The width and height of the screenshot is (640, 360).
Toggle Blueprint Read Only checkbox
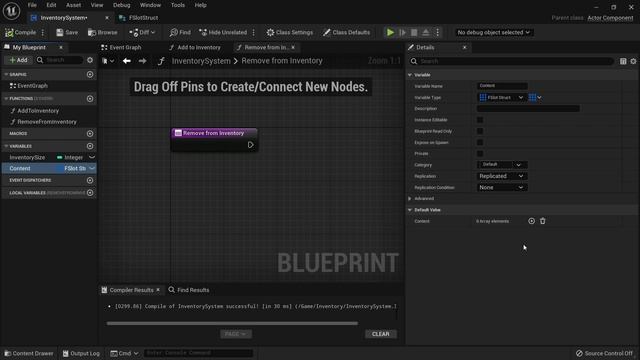(x=480, y=131)
